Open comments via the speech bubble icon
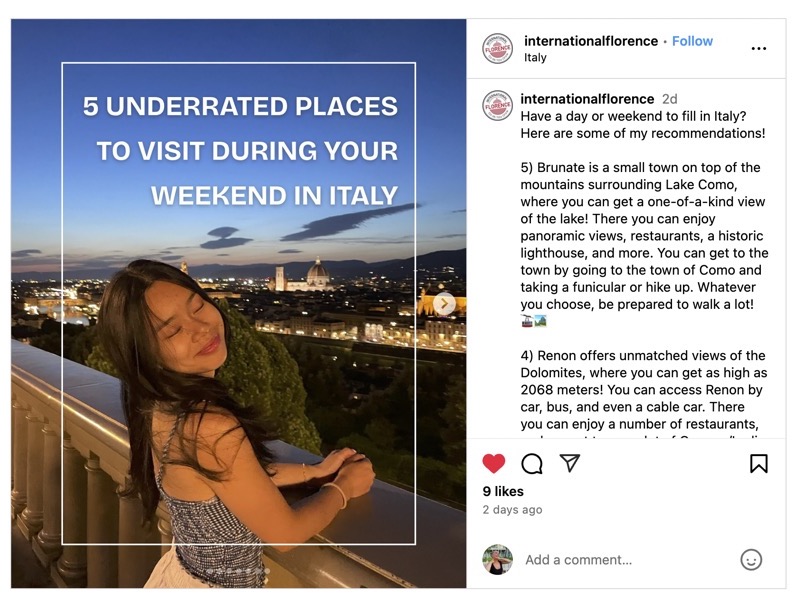Viewport: 792px width, 612px height. [x=532, y=463]
